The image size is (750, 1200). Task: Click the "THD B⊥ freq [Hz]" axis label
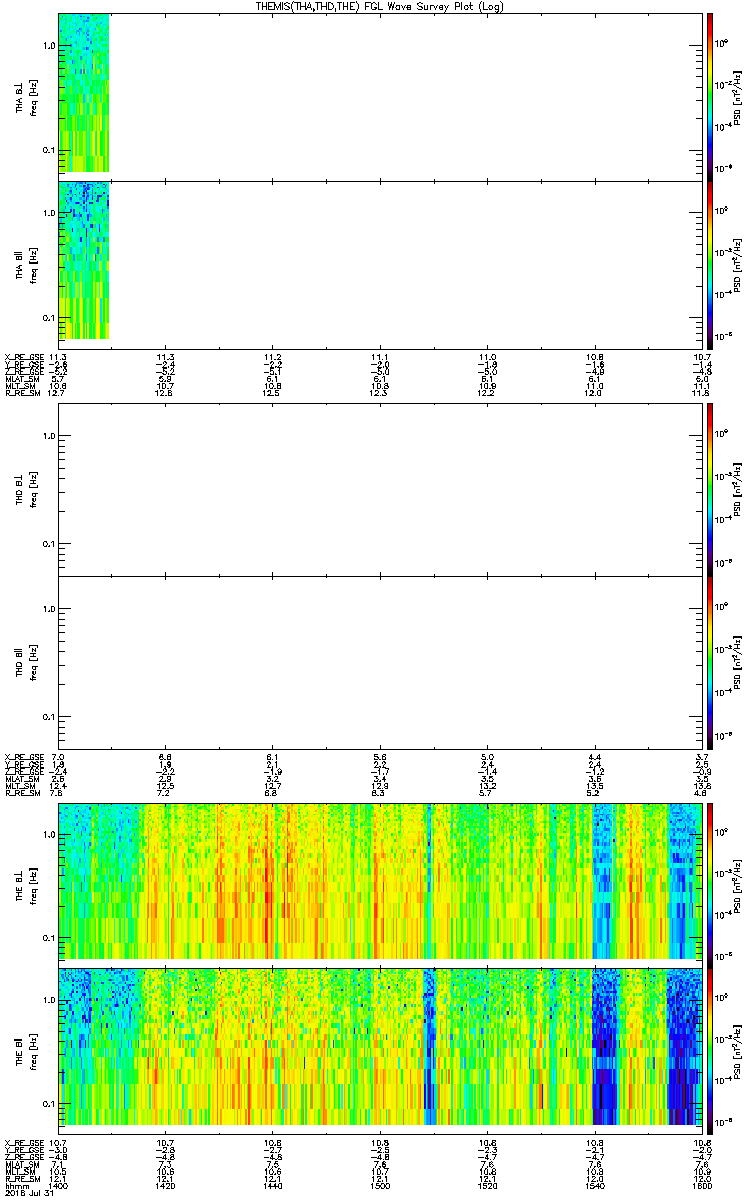pyautogui.click(x=26, y=489)
